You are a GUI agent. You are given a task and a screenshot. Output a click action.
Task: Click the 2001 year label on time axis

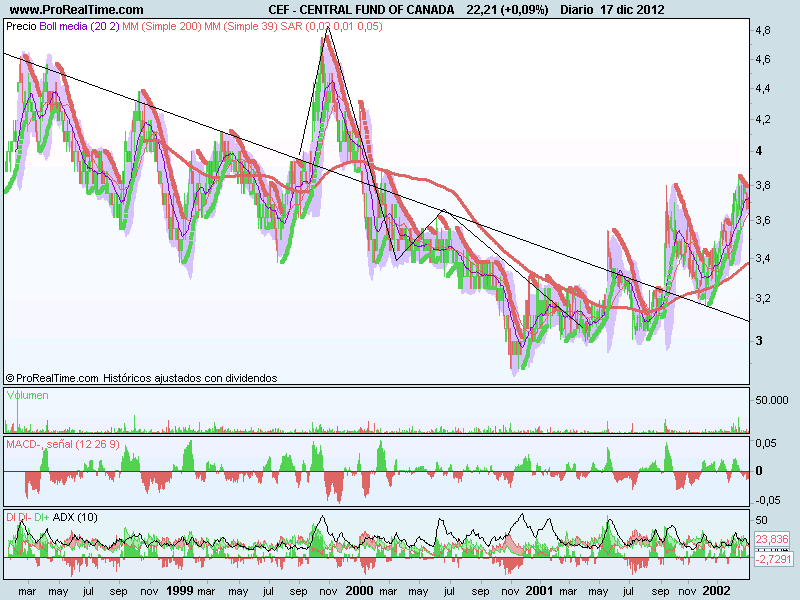539,591
